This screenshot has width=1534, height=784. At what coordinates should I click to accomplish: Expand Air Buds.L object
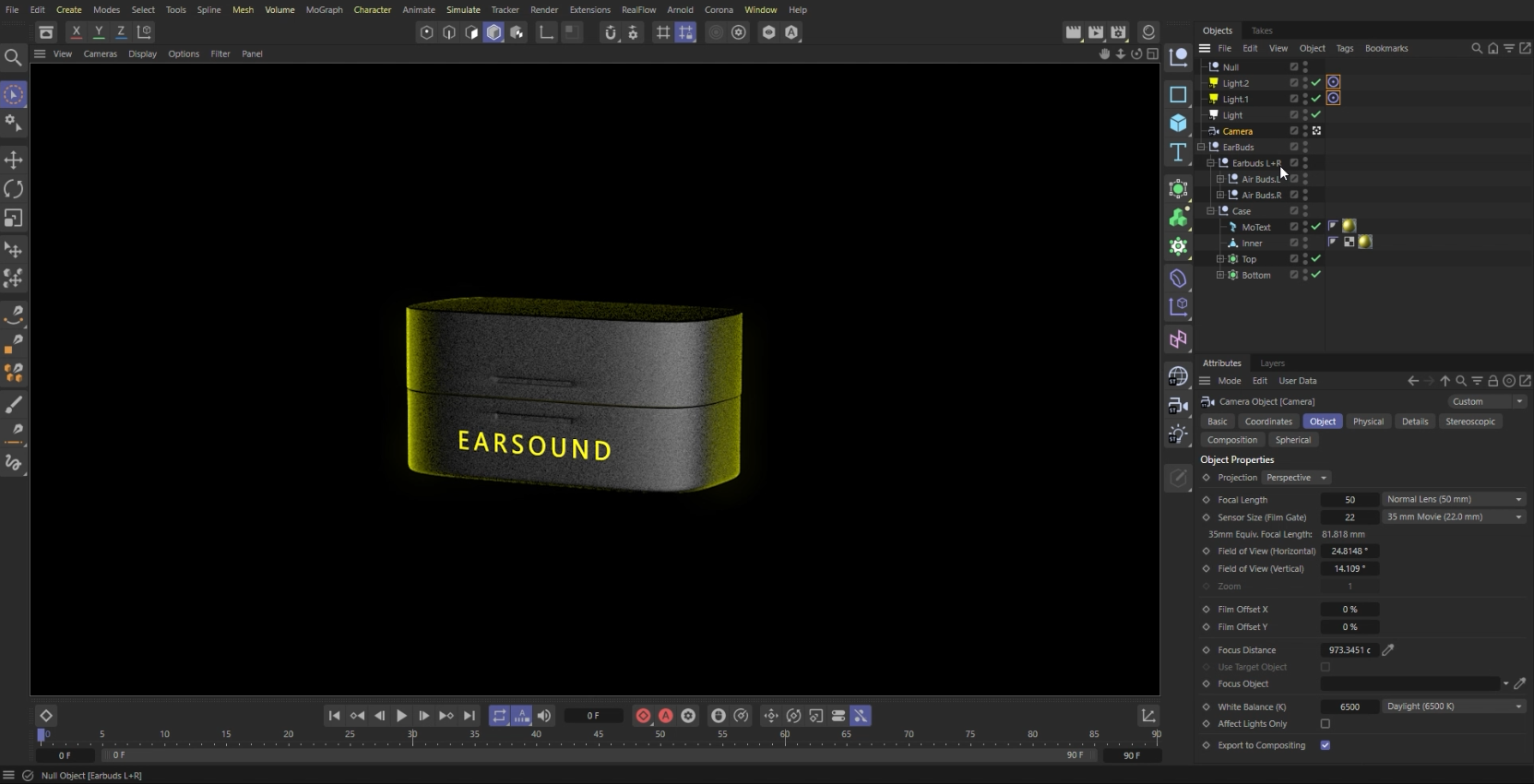pos(1220,179)
